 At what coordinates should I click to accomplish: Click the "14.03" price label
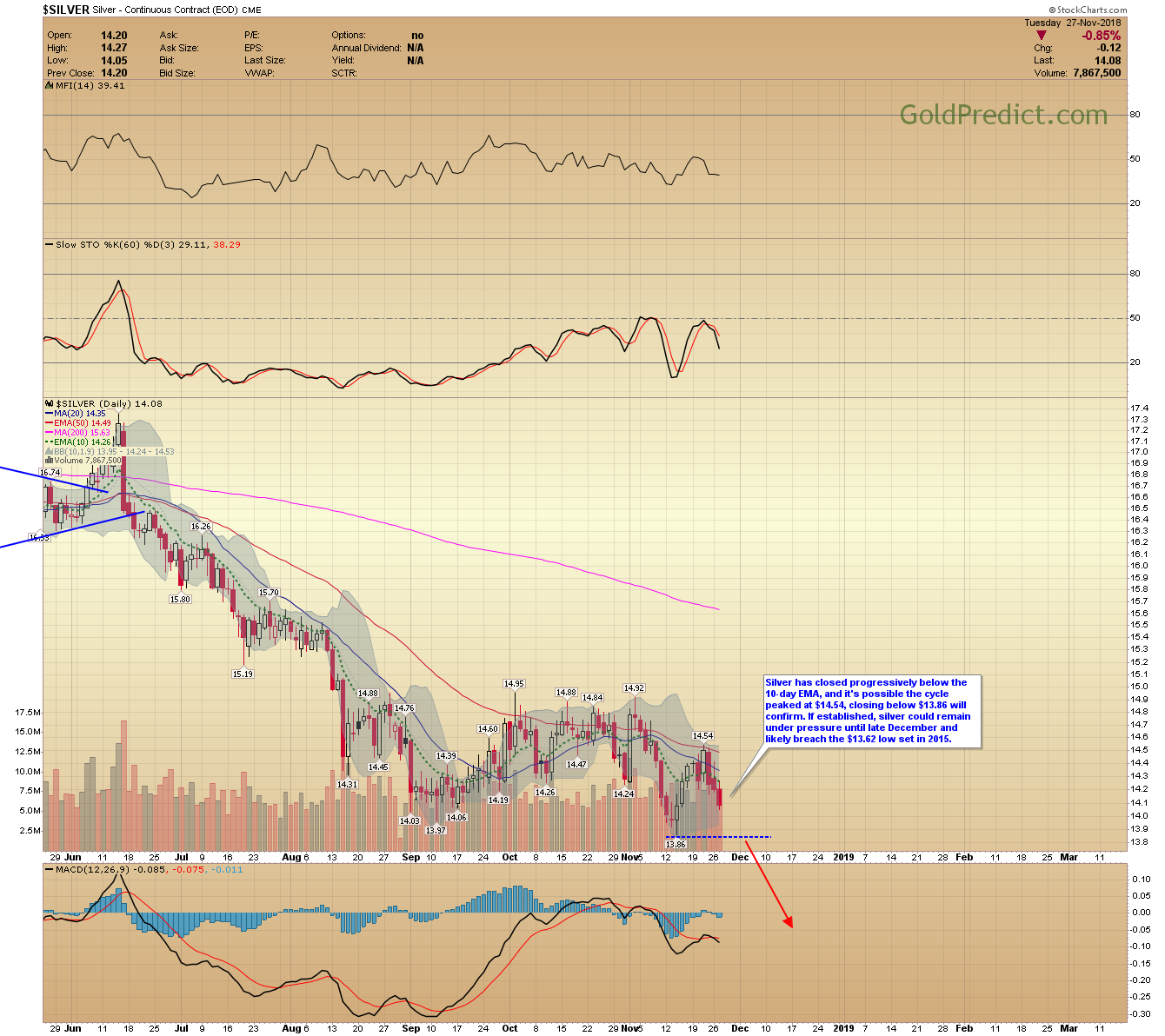(409, 821)
